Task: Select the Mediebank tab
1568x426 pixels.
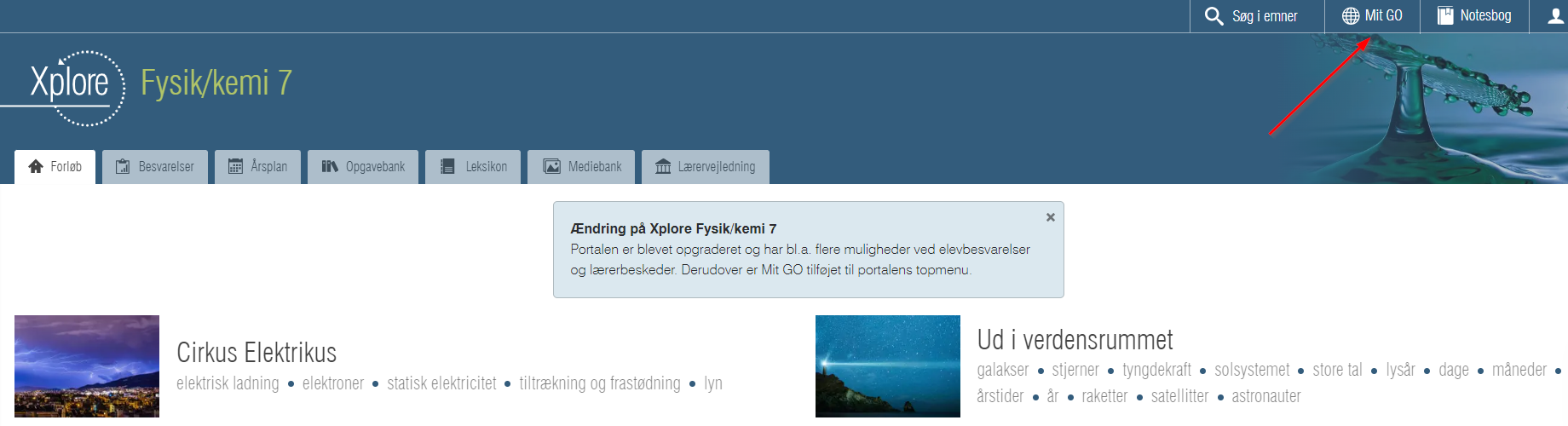Action: (583, 167)
